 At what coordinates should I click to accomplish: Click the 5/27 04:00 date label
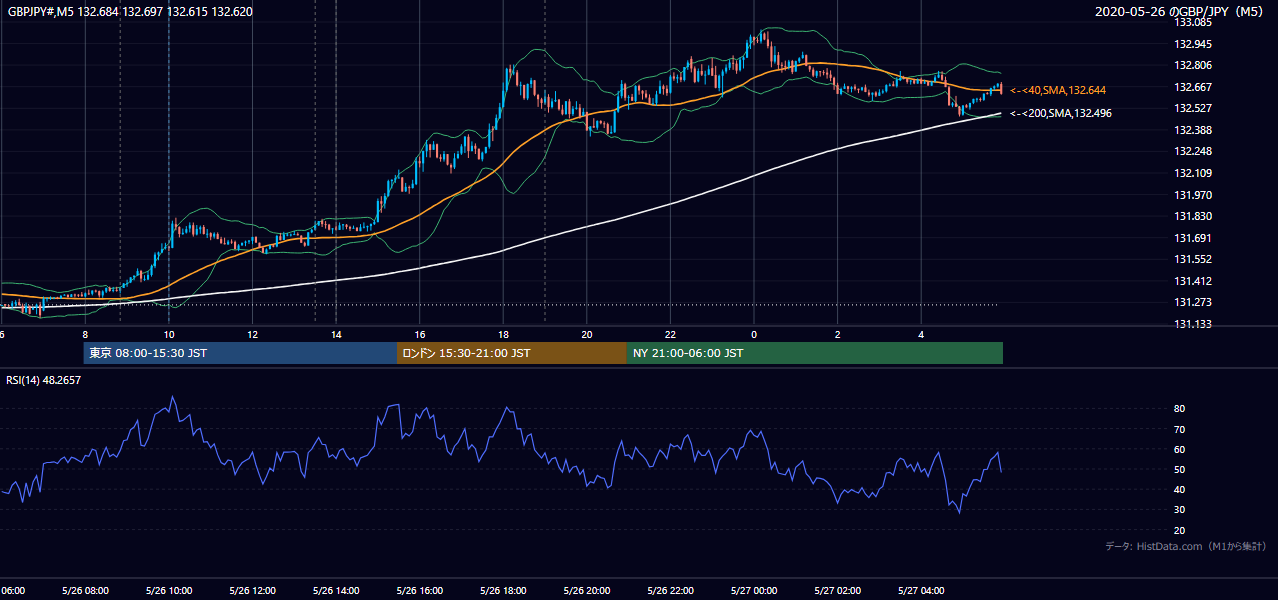(x=921, y=591)
